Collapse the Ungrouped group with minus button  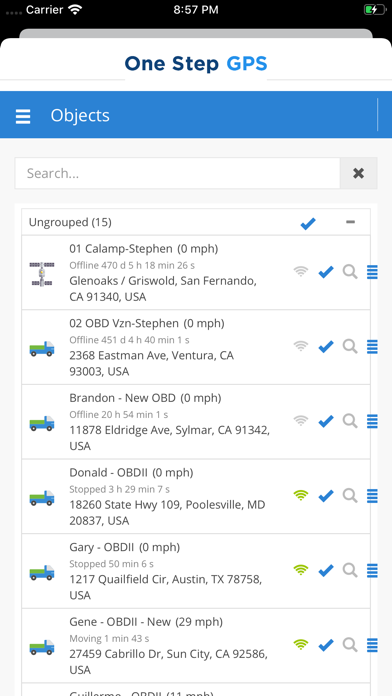click(x=350, y=222)
